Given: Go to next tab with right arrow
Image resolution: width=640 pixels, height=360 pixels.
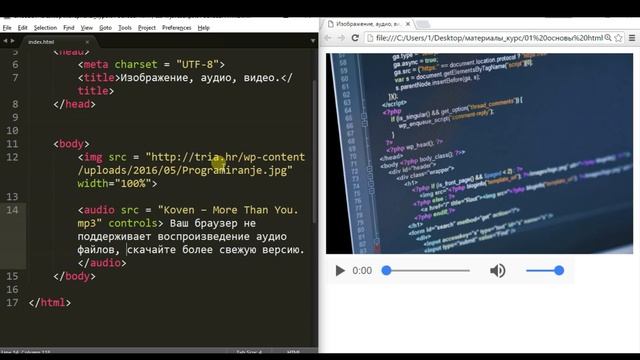Looking at the screenshot, I should pos(13,41).
